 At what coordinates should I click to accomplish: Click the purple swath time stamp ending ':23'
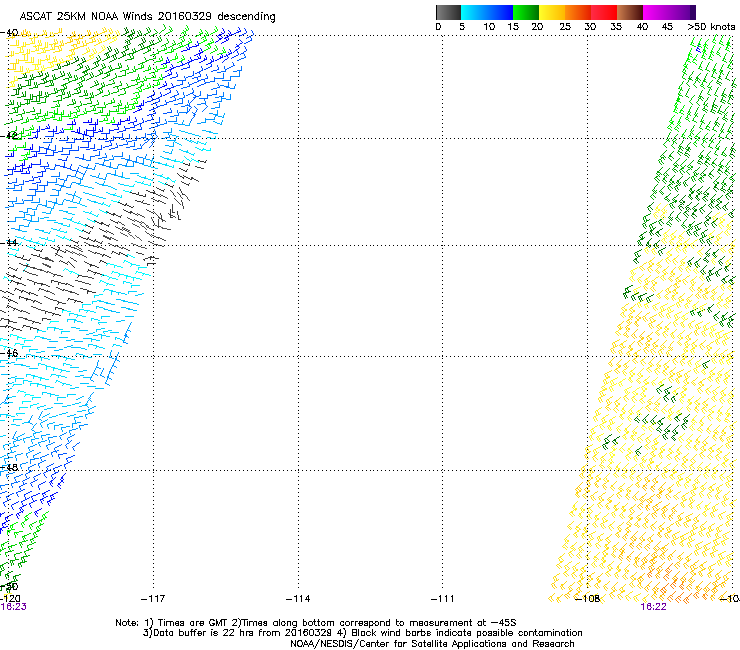point(13,607)
